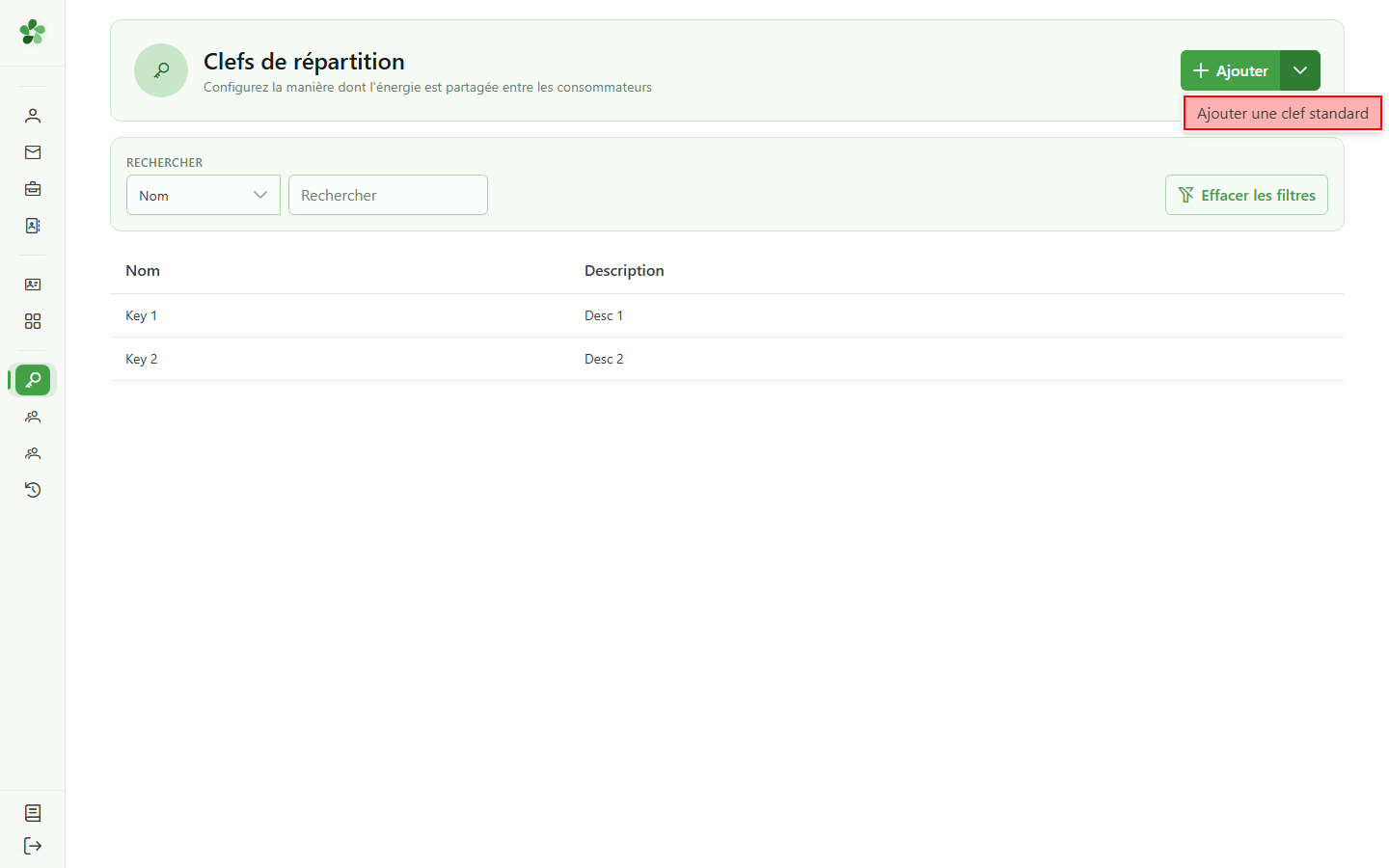Image resolution: width=1389 pixels, height=868 pixels.
Task: Click the green clover logo in sidebar
Action: tap(33, 32)
